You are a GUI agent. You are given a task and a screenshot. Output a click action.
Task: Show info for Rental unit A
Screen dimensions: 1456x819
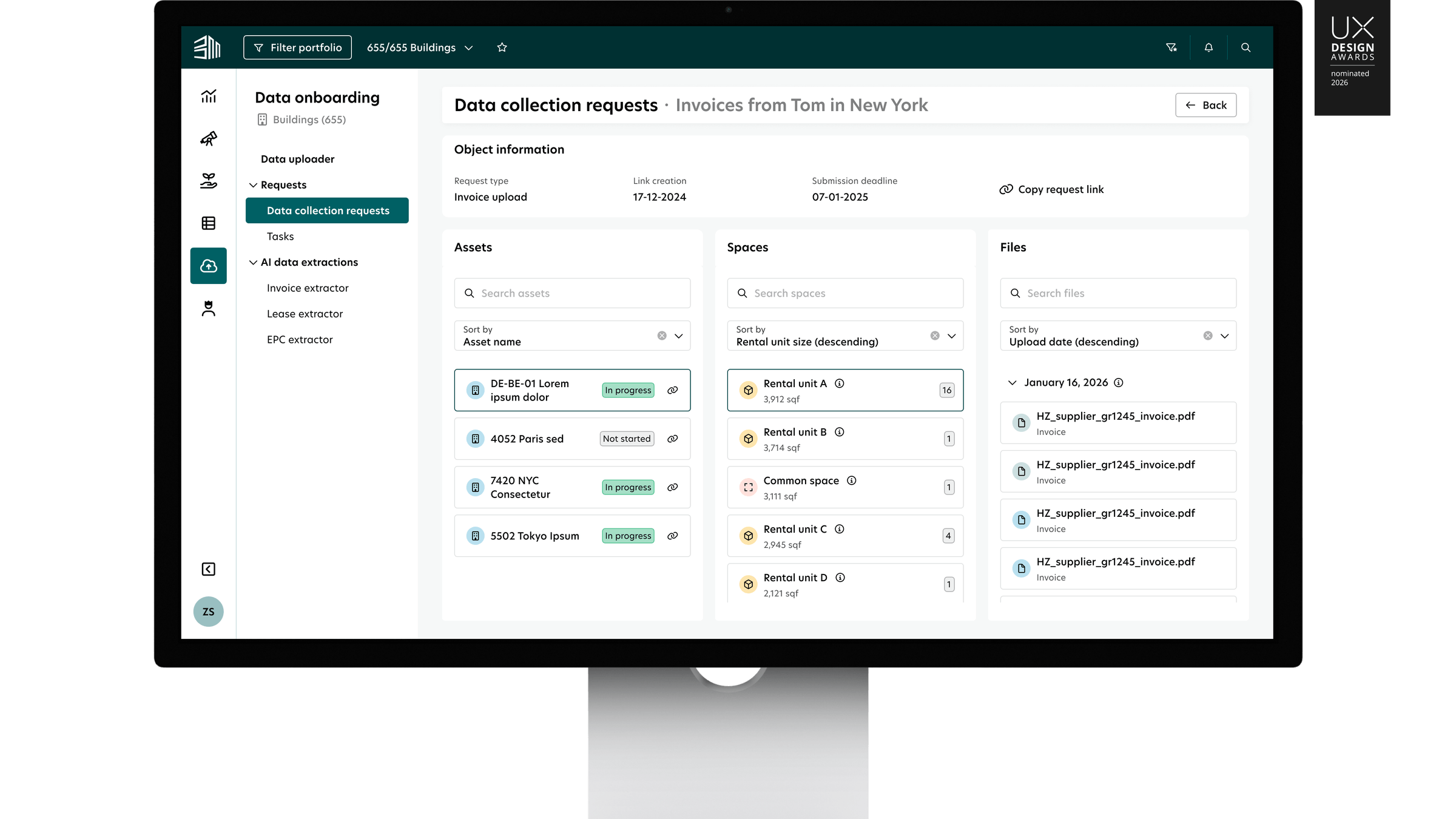click(840, 383)
